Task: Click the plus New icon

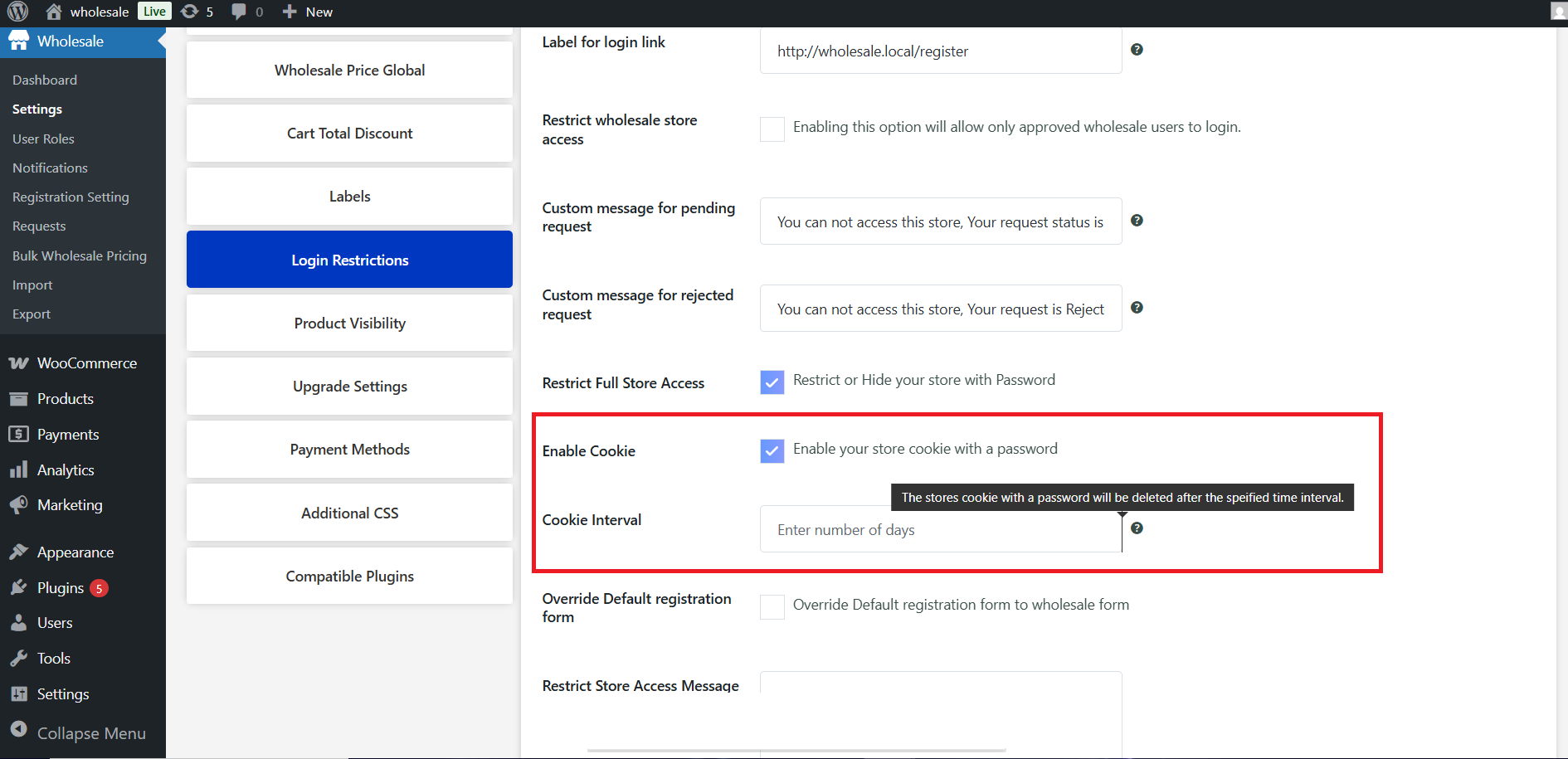Action: 290,12
